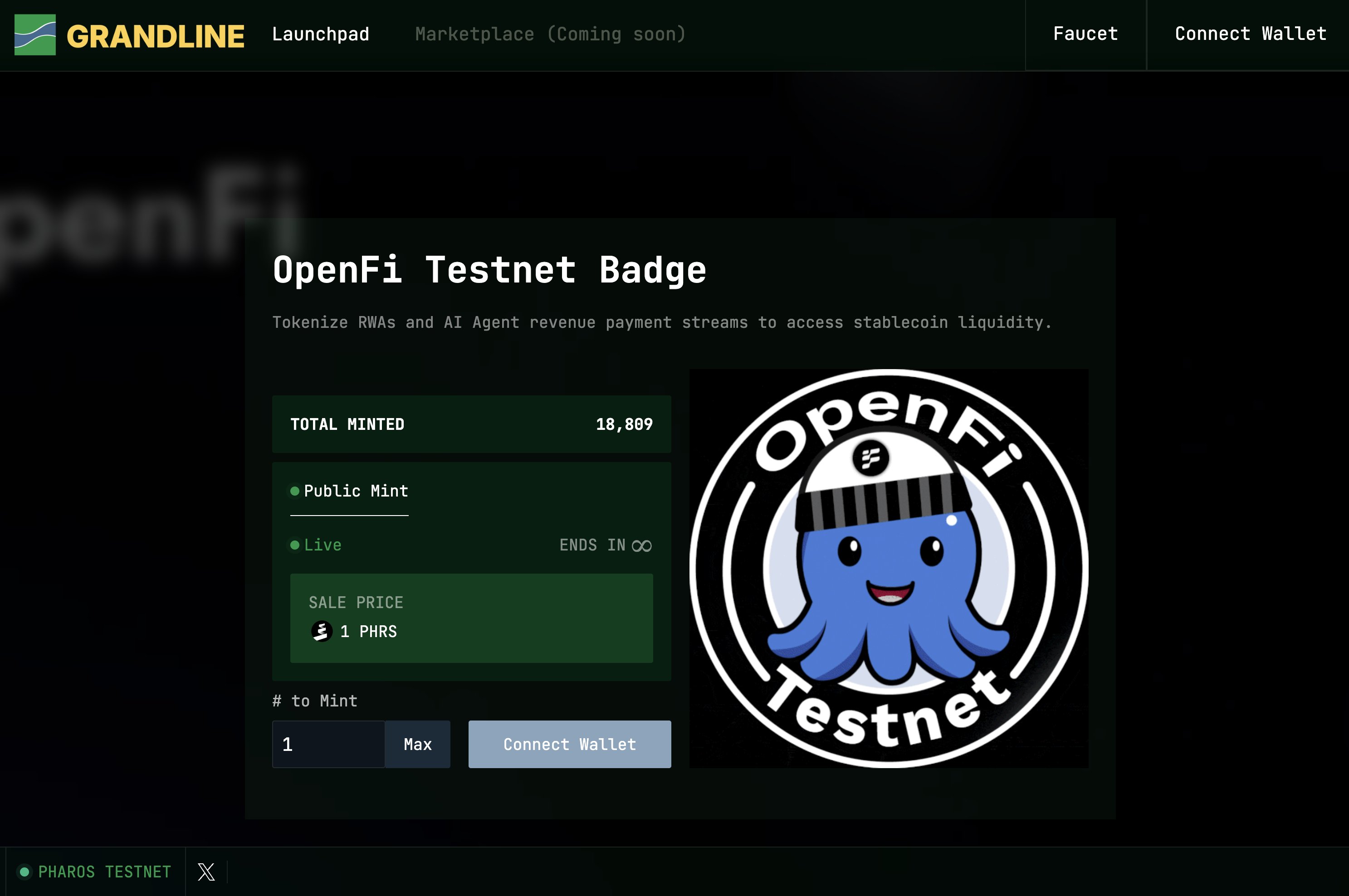Click the blue Connect Wallet mint button

click(x=569, y=744)
